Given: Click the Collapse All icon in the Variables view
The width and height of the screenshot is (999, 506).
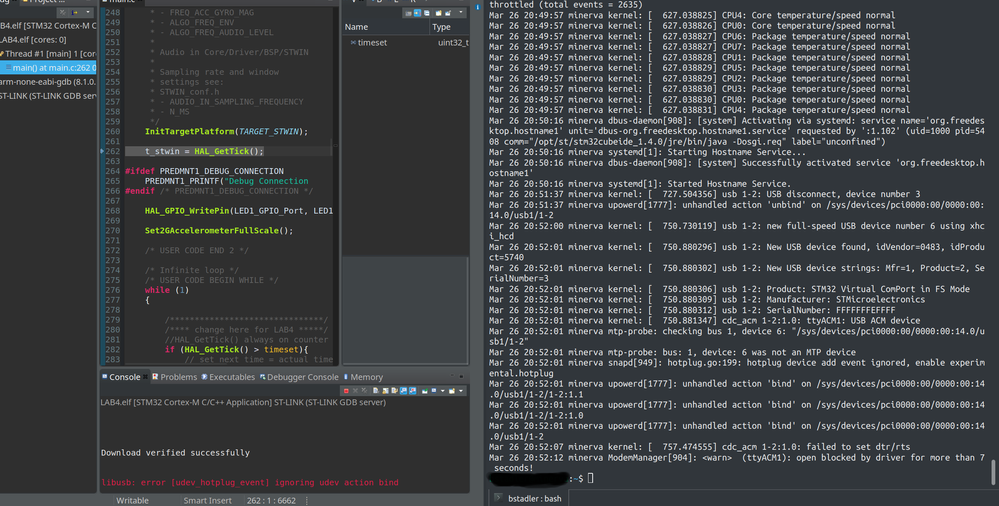Looking at the screenshot, I should (x=427, y=13).
